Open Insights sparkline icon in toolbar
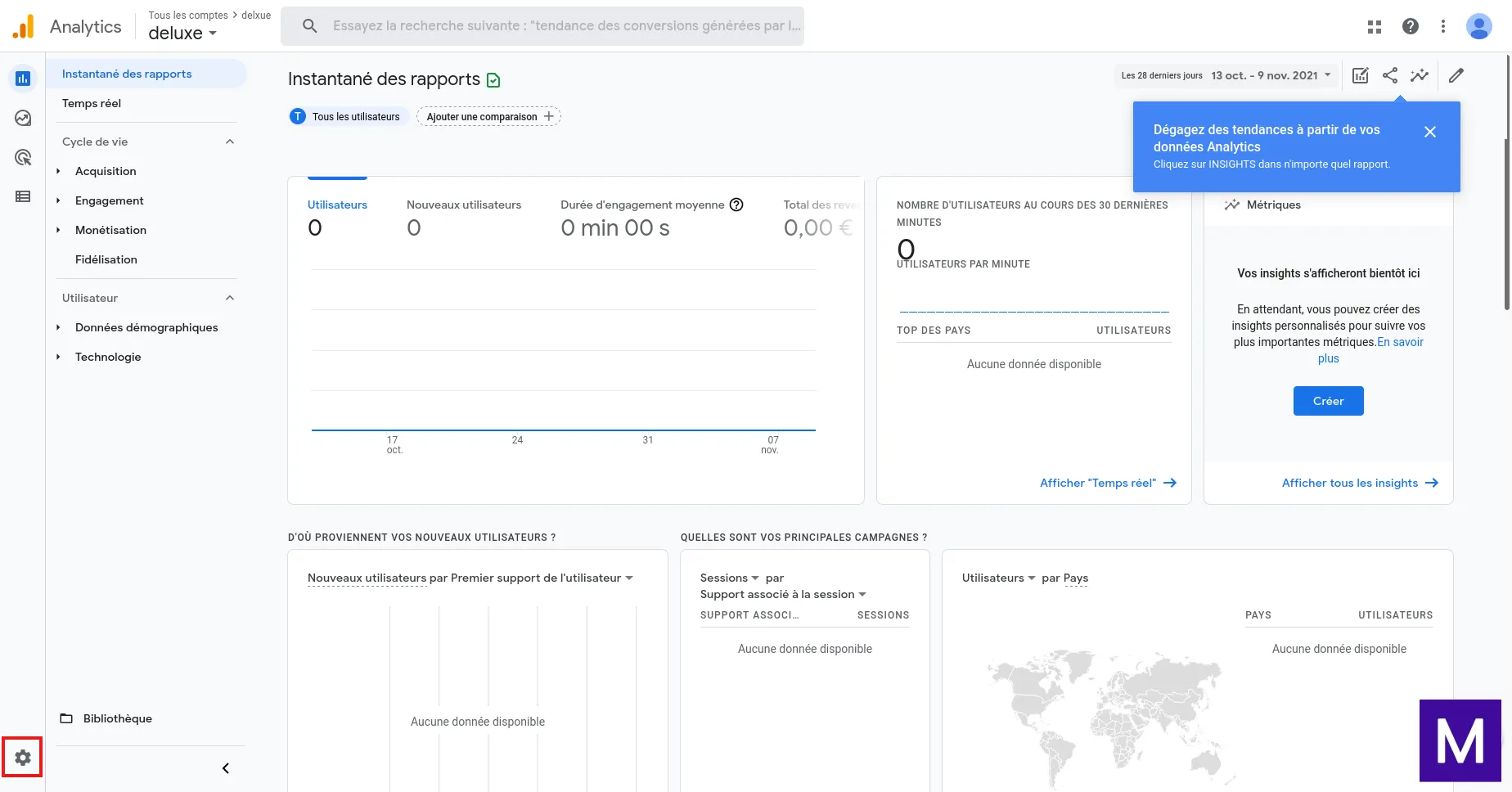 click(1420, 75)
